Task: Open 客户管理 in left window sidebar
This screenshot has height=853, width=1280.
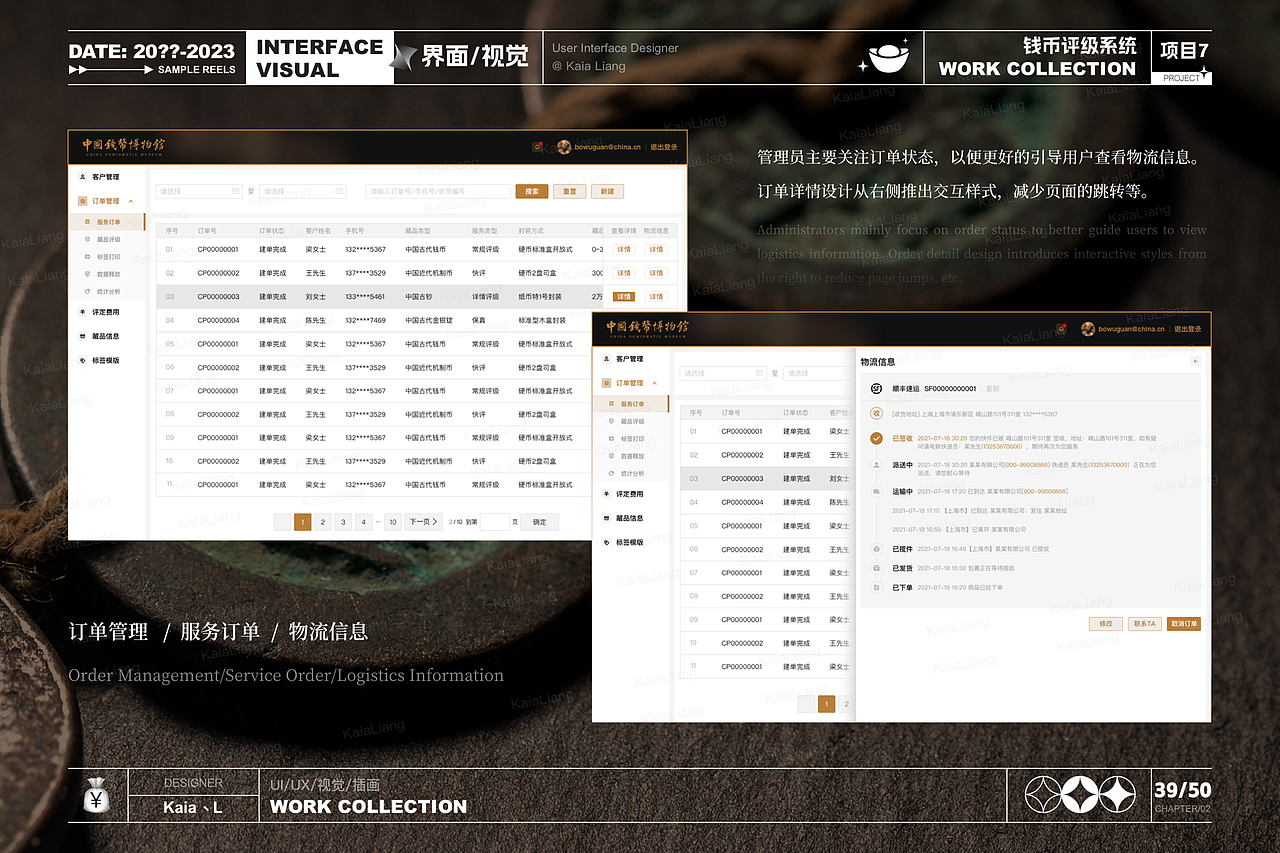Action: [105, 177]
